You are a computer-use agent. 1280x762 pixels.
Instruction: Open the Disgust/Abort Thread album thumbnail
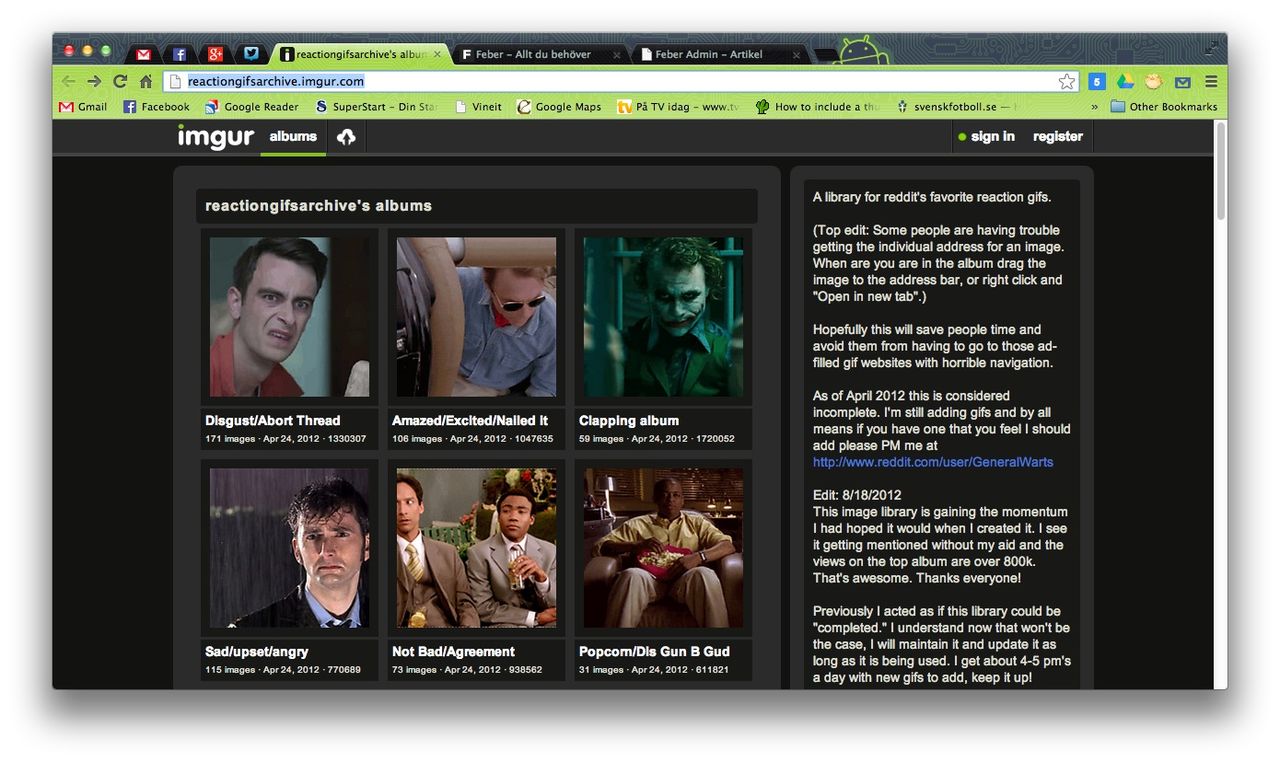point(289,316)
